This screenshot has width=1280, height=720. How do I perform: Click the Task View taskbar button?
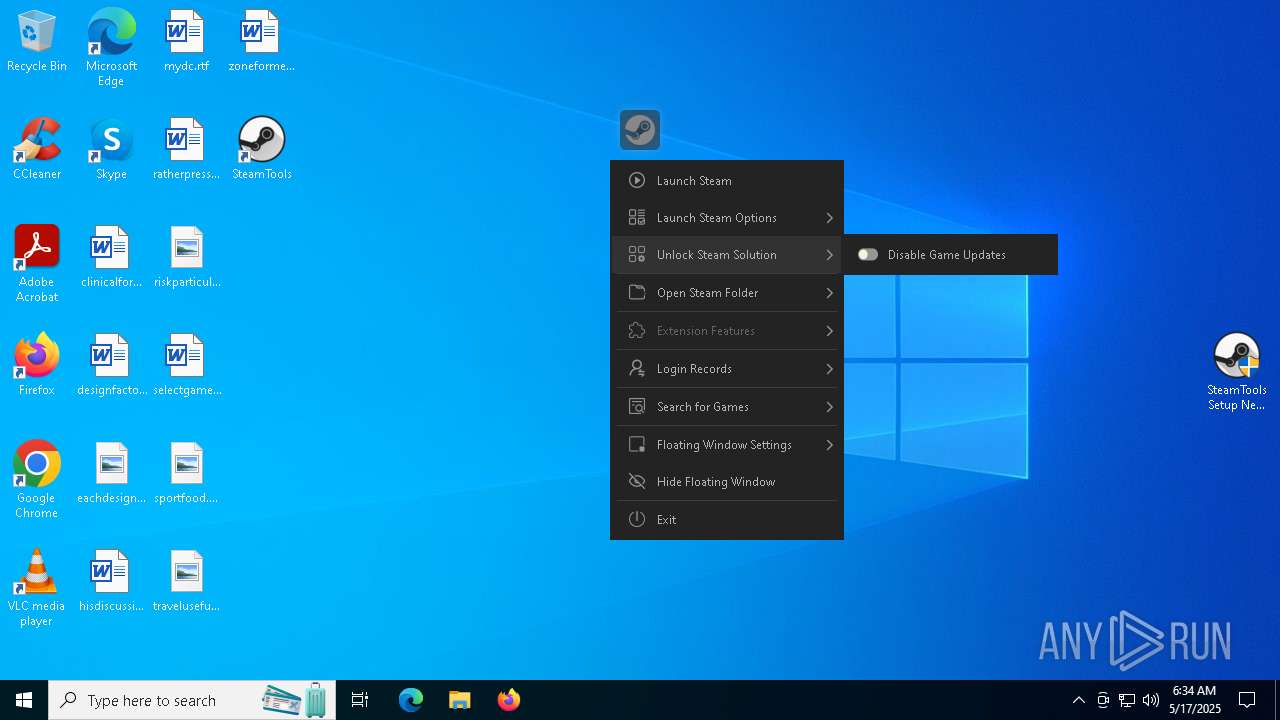coord(360,700)
